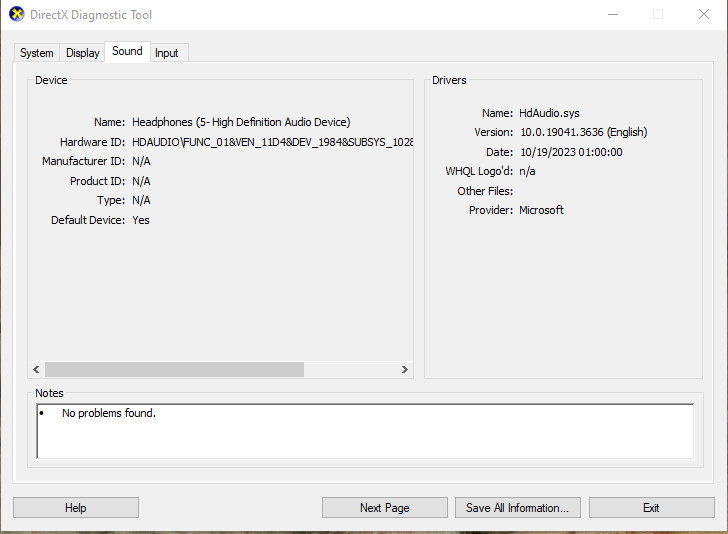Click the Headphones device name value
The height and width of the screenshot is (534, 728).
click(x=241, y=122)
